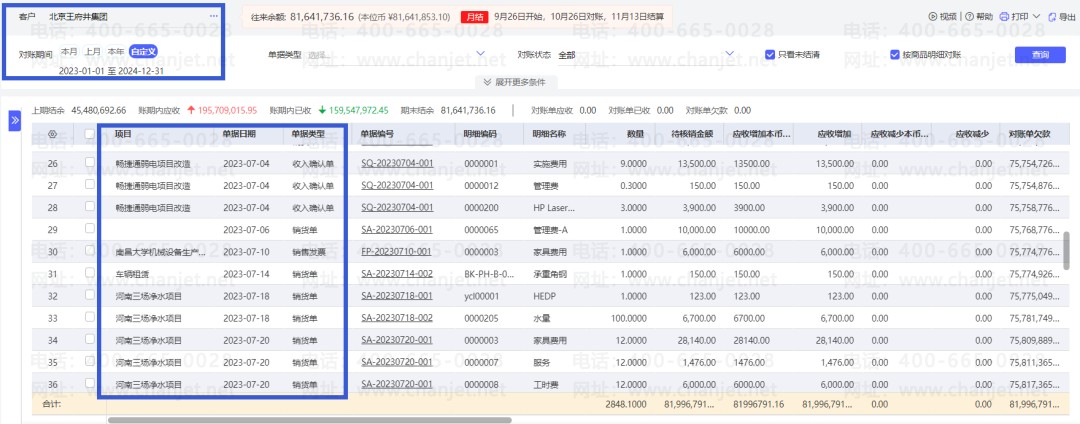The height and width of the screenshot is (424, 1080).
Task: Open the customer picker ellipsis icon
Action: (214, 15)
